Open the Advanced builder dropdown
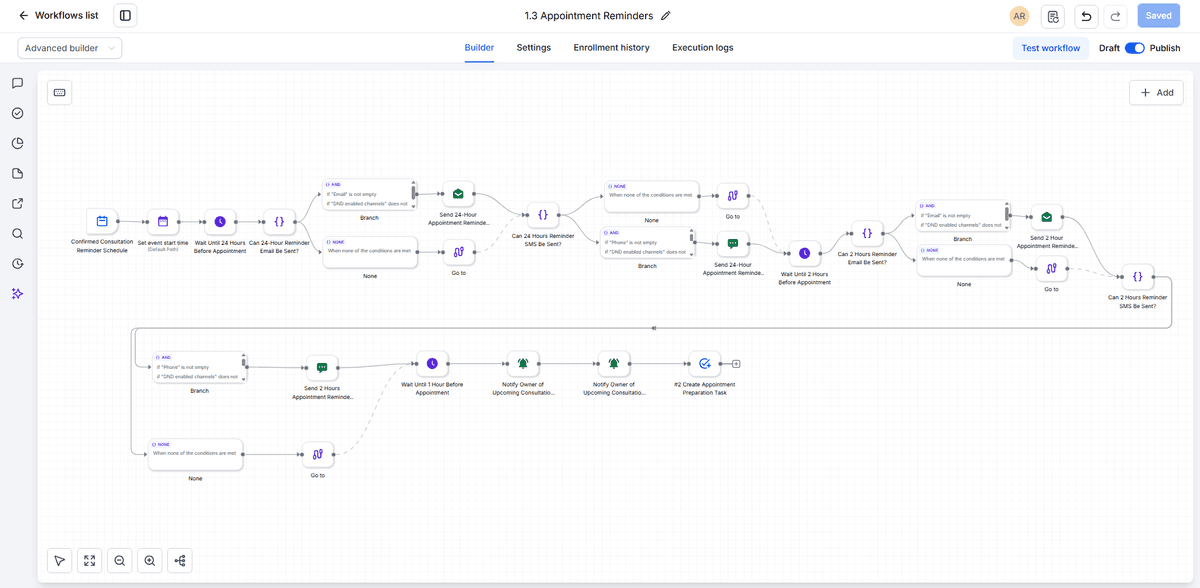This screenshot has height=588, width=1200. [x=70, y=48]
